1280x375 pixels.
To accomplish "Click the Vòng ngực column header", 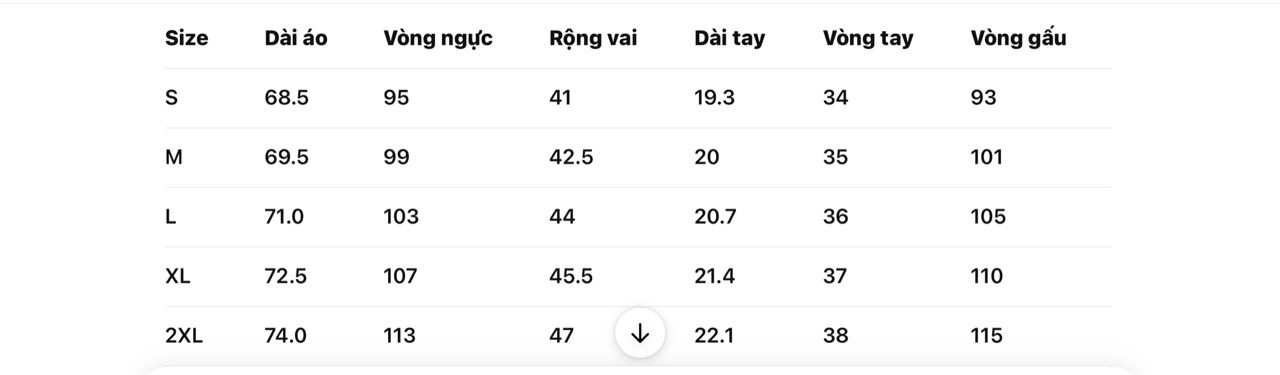I will coord(438,39).
